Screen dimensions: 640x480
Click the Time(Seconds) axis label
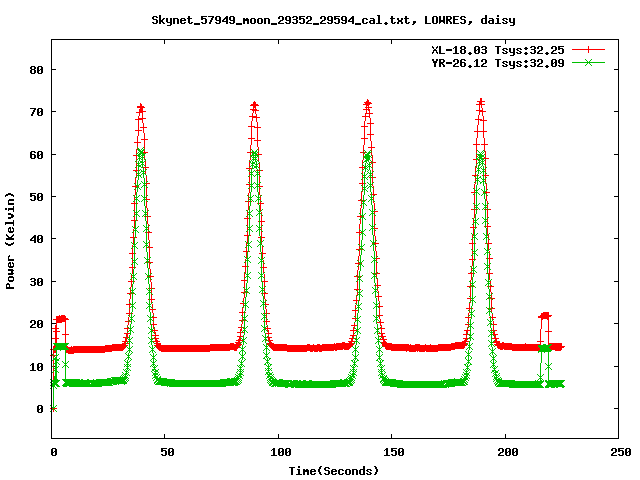tap(334, 471)
